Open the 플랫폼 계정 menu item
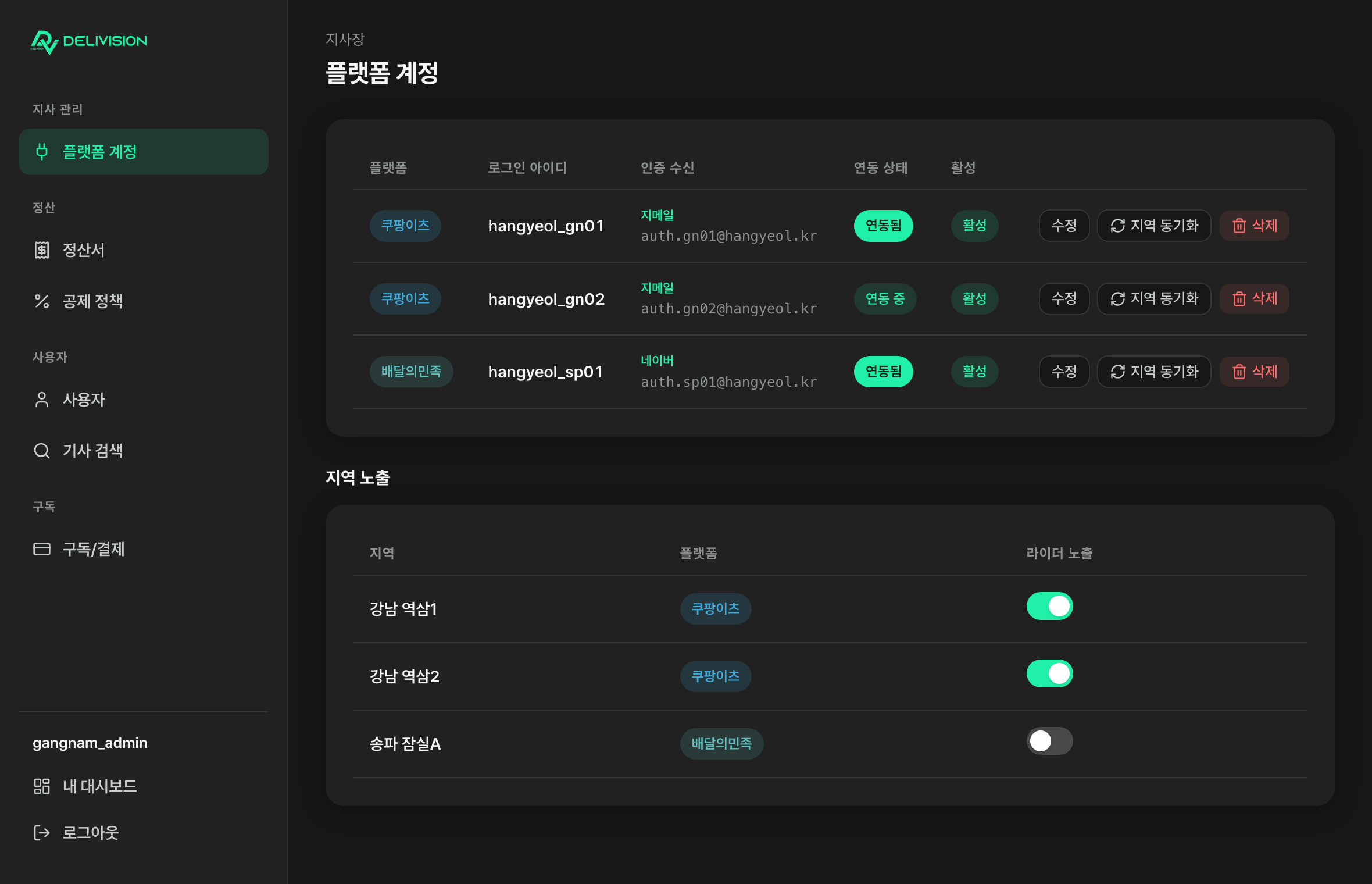This screenshot has width=1372, height=884. pos(144,152)
